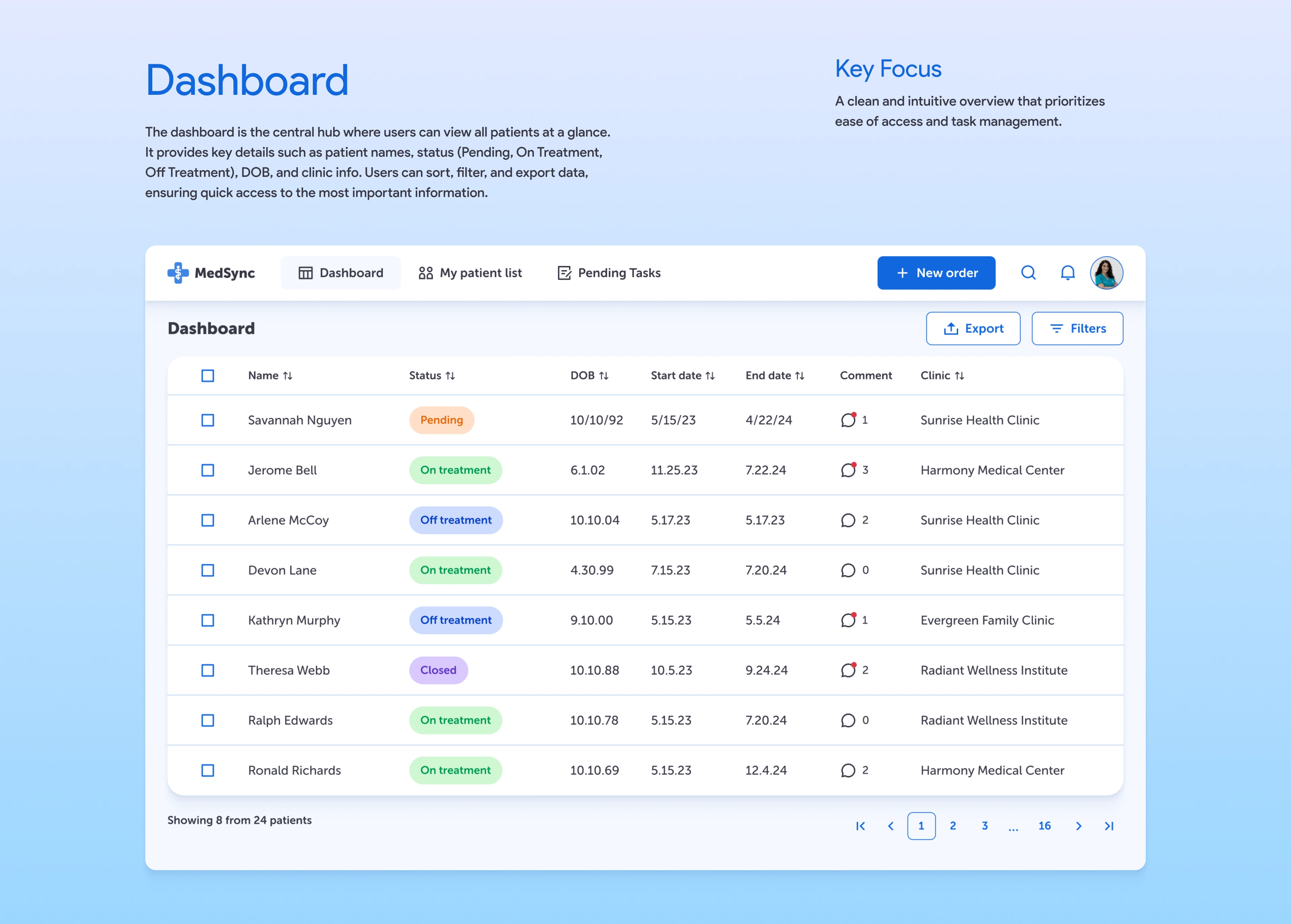Create a New order
Screen dimensions: 1291x924
936,273
